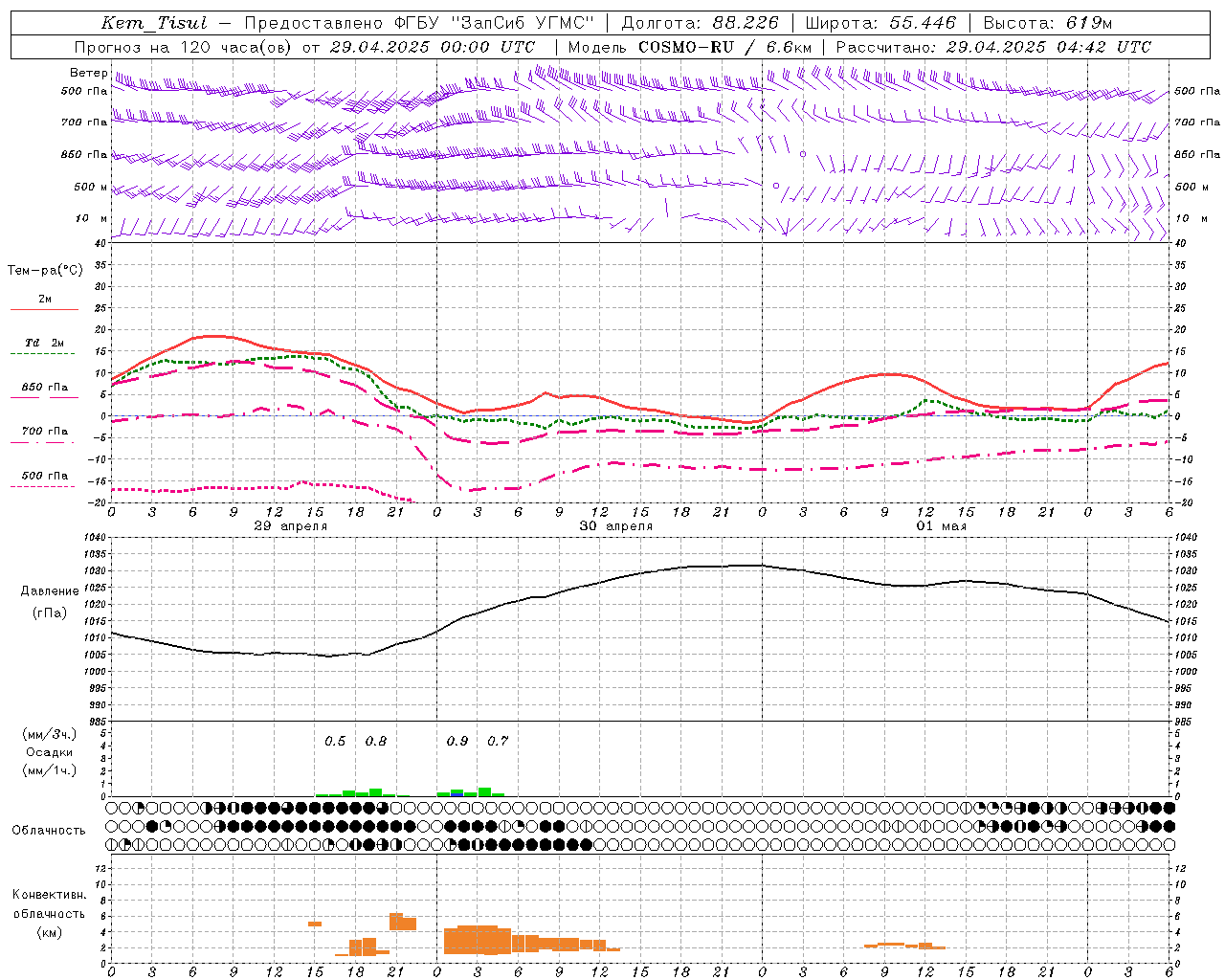
Task: Click the 1040 label on left pressure axis
Action: pyautogui.click(x=97, y=538)
